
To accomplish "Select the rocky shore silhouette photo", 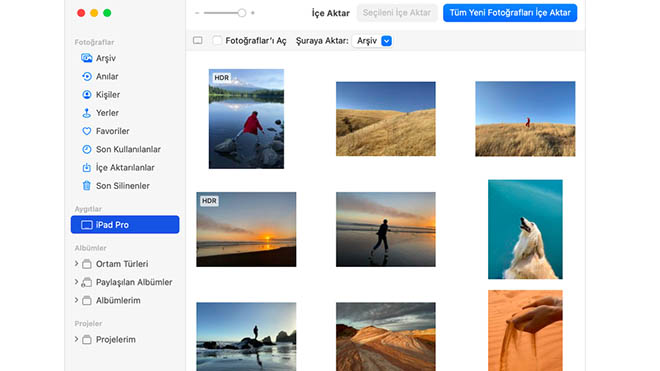I will coord(246,336).
